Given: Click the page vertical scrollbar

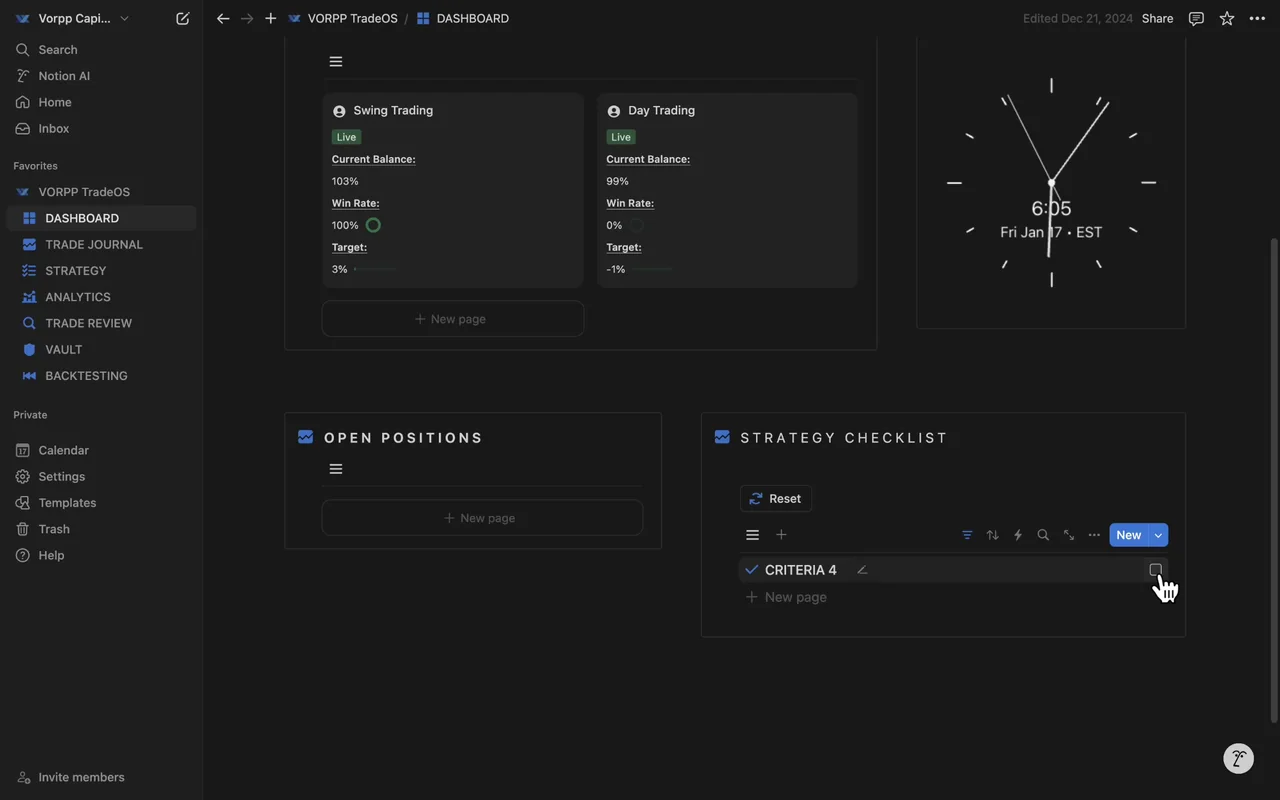Looking at the screenshot, I should [1273, 480].
